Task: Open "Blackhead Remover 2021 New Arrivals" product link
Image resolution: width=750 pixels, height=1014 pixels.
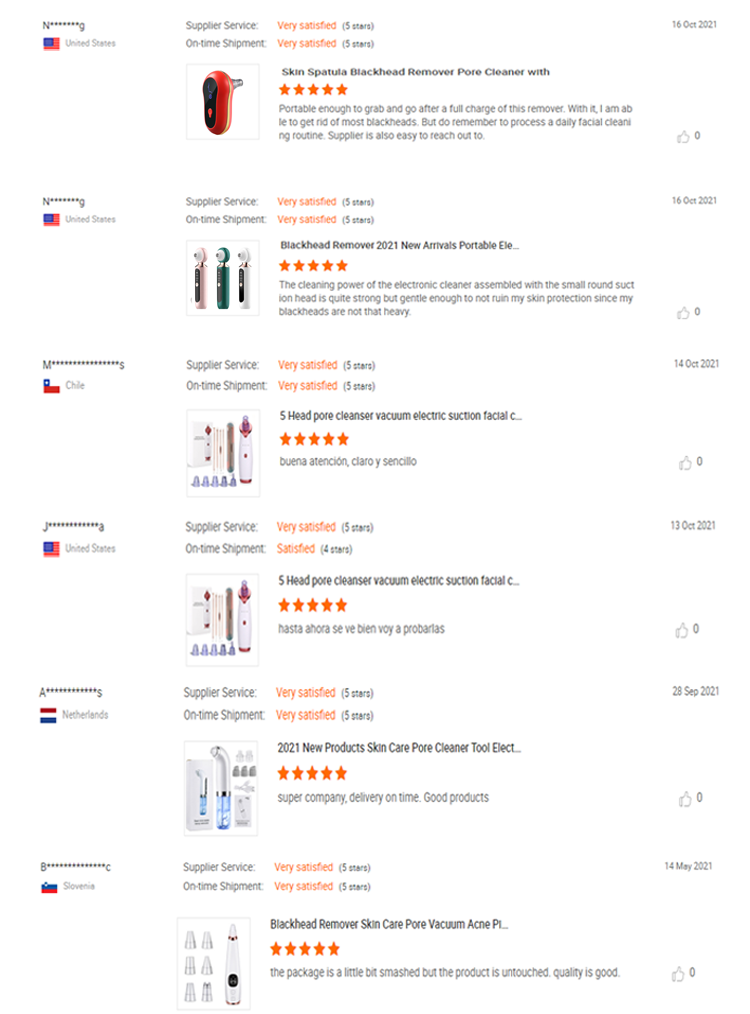Action: pyautogui.click(x=399, y=245)
